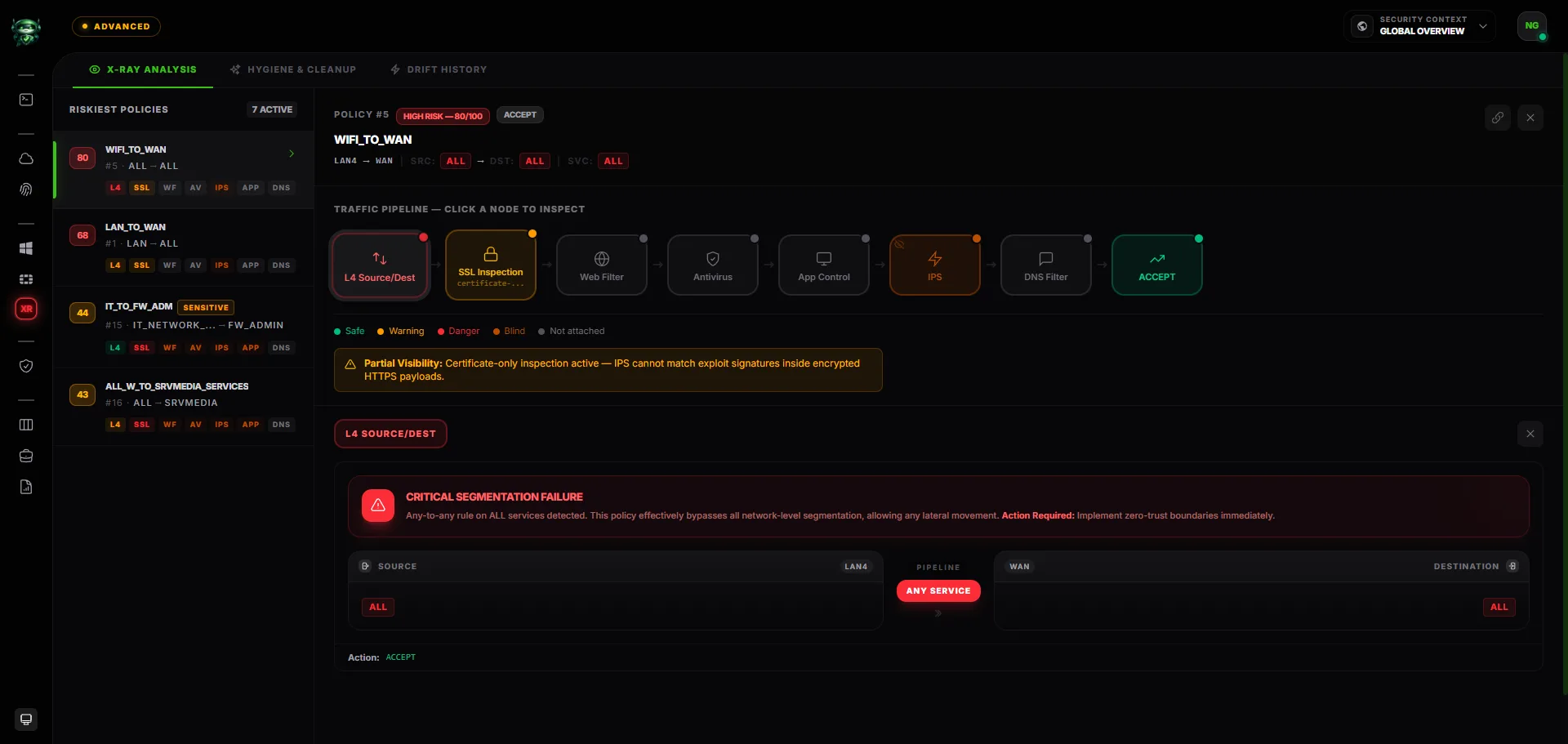The image size is (1568, 744).
Task: Click the critical segmentation warning triangle icon
Action: point(378,506)
